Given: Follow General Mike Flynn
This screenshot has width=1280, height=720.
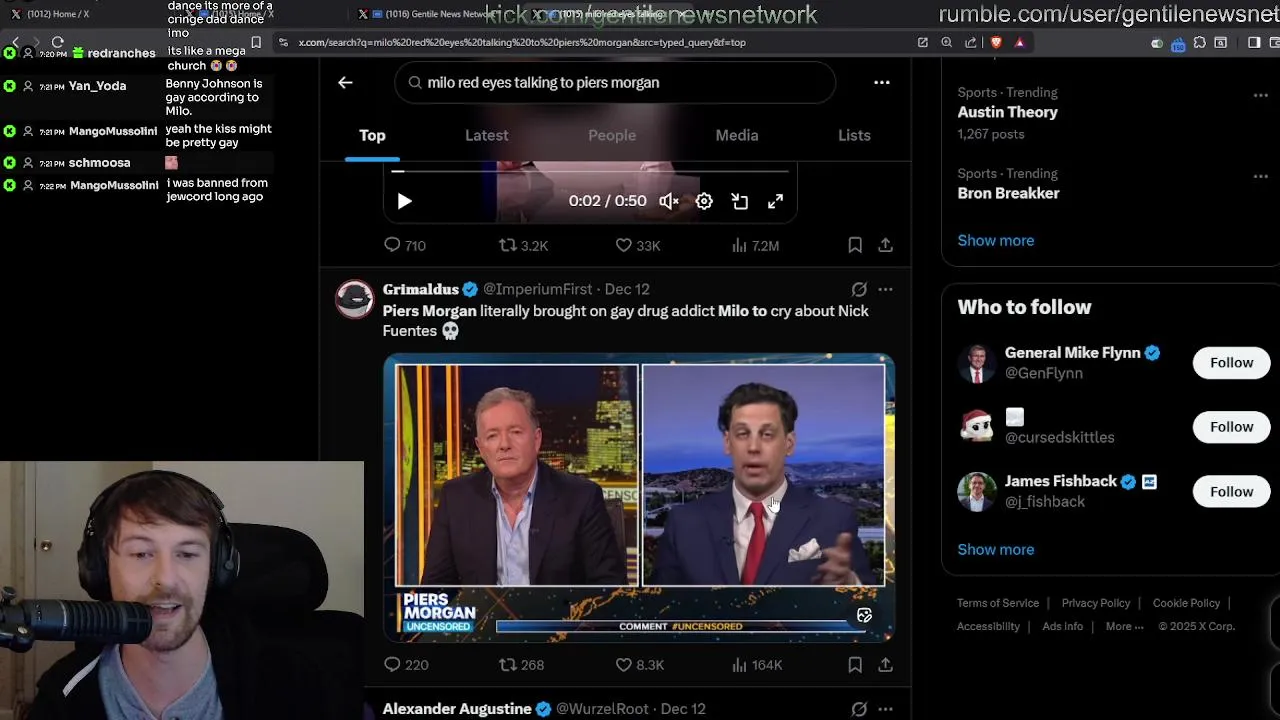Looking at the screenshot, I should pyautogui.click(x=1231, y=363).
